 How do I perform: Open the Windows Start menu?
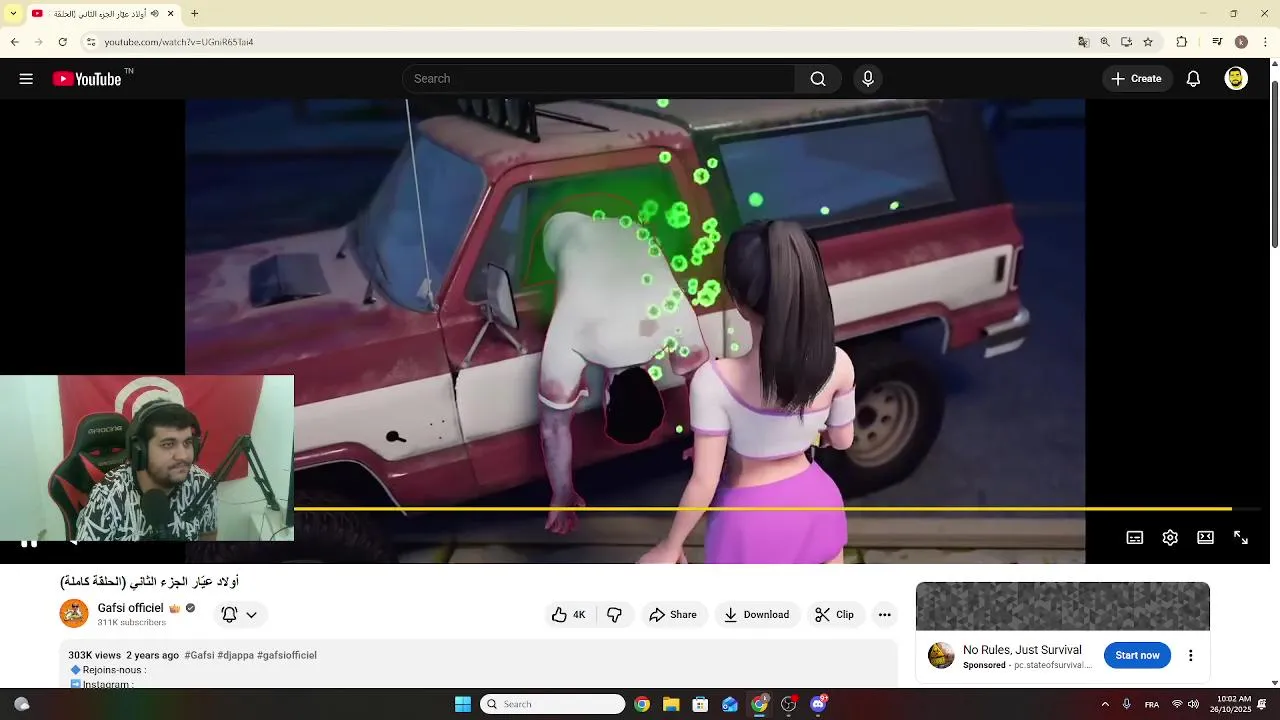click(463, 704)
